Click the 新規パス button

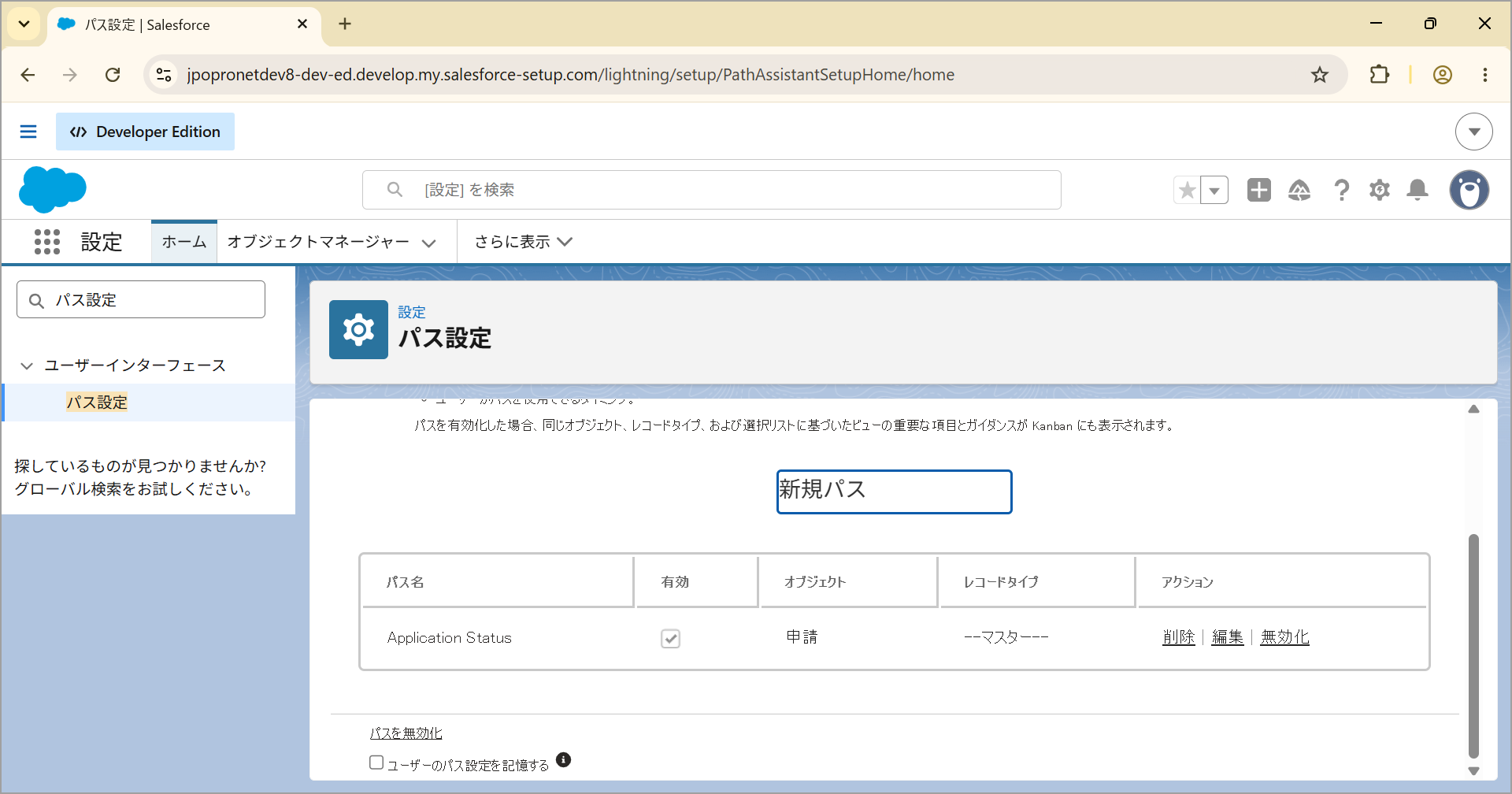(894, 492)
